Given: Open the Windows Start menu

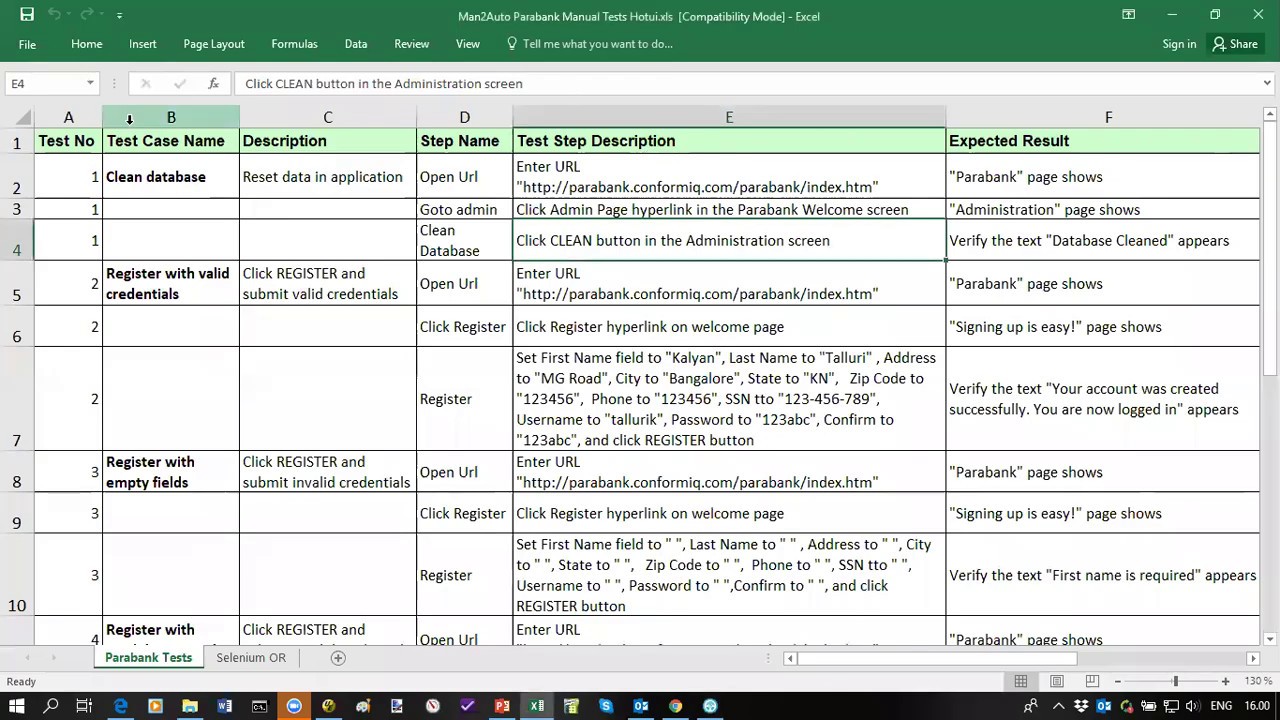Looking at the screenshot, I should 17,706.
